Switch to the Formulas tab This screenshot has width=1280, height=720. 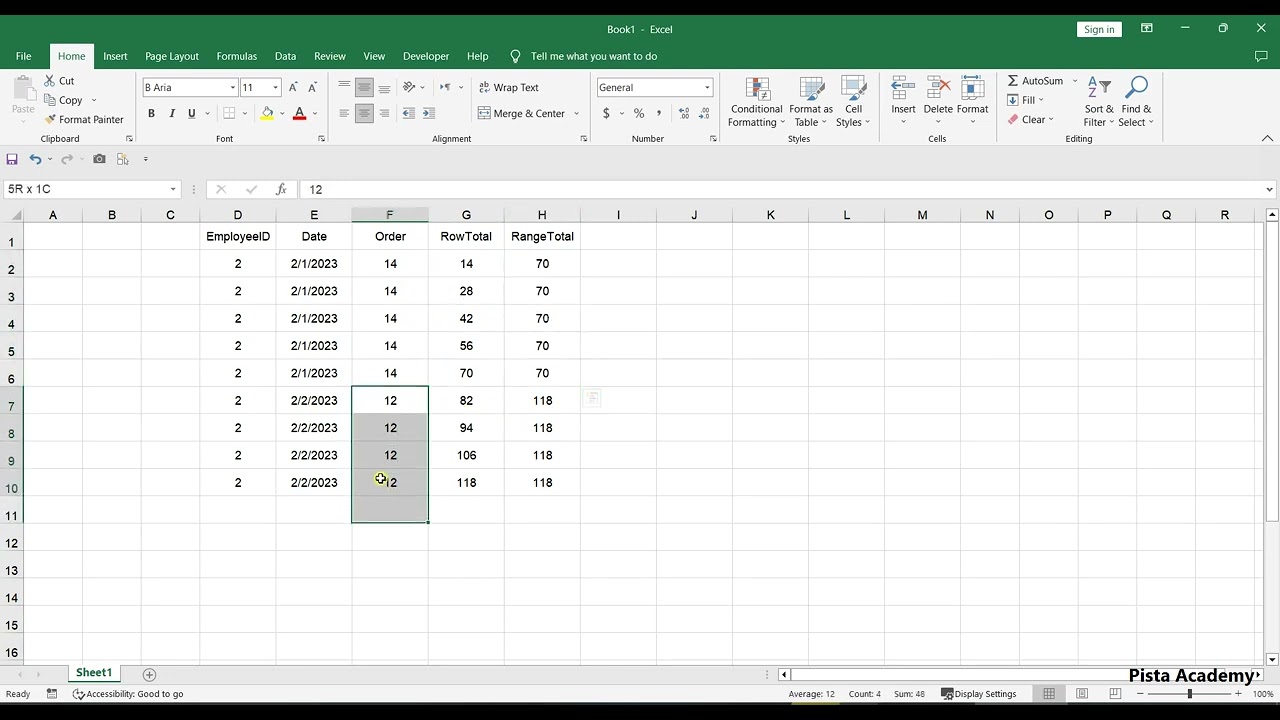pos(237,56)
